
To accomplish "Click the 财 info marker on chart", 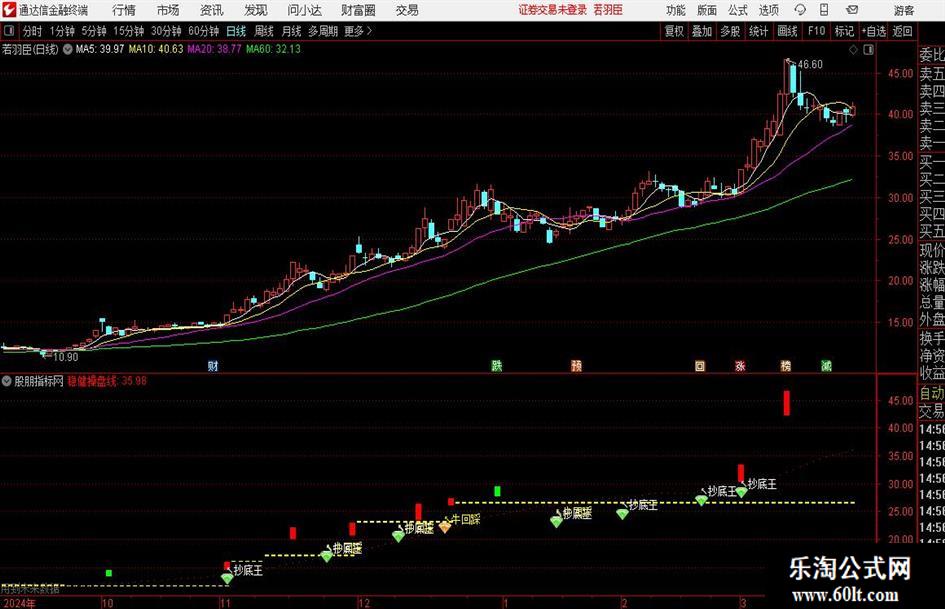I will click(213, 365).
